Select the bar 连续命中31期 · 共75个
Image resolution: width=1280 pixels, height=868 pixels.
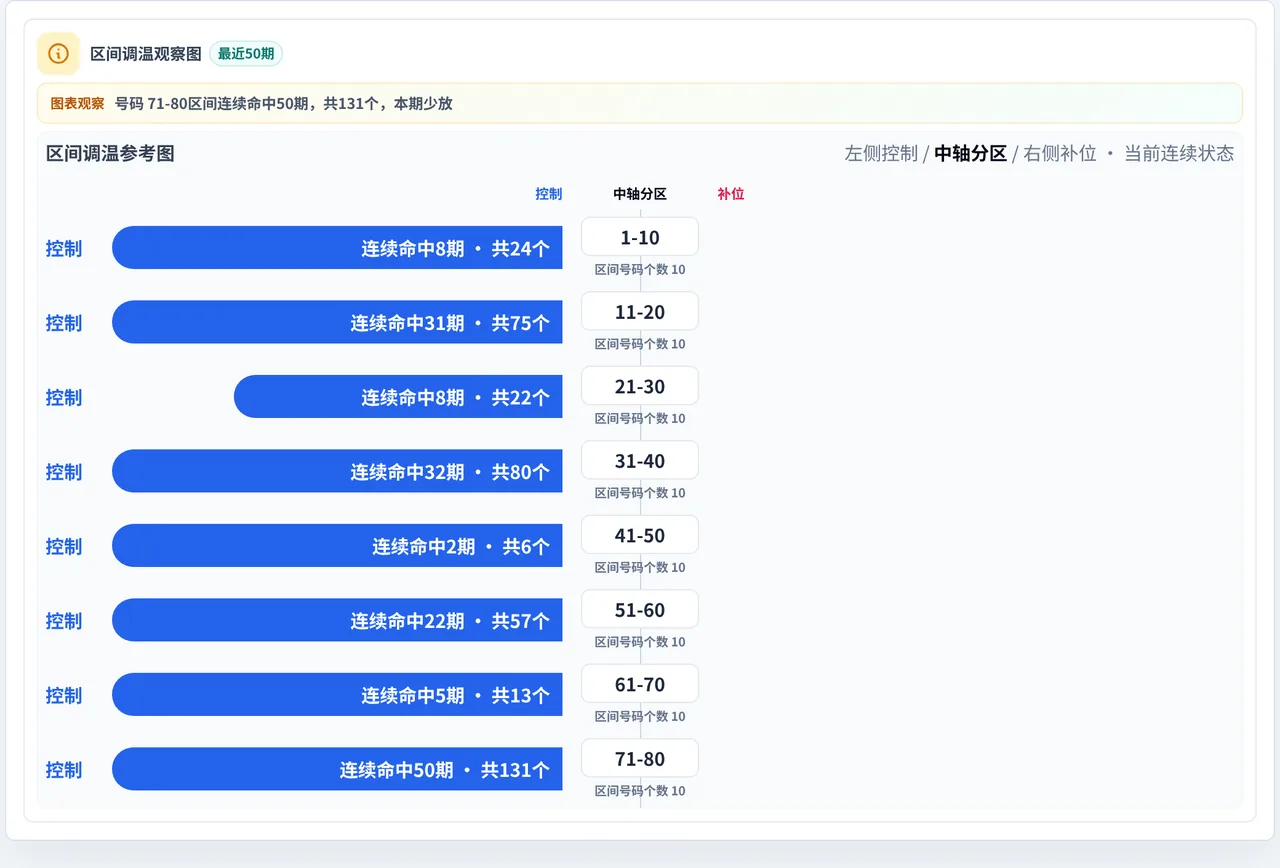click(x=337, y=322)
